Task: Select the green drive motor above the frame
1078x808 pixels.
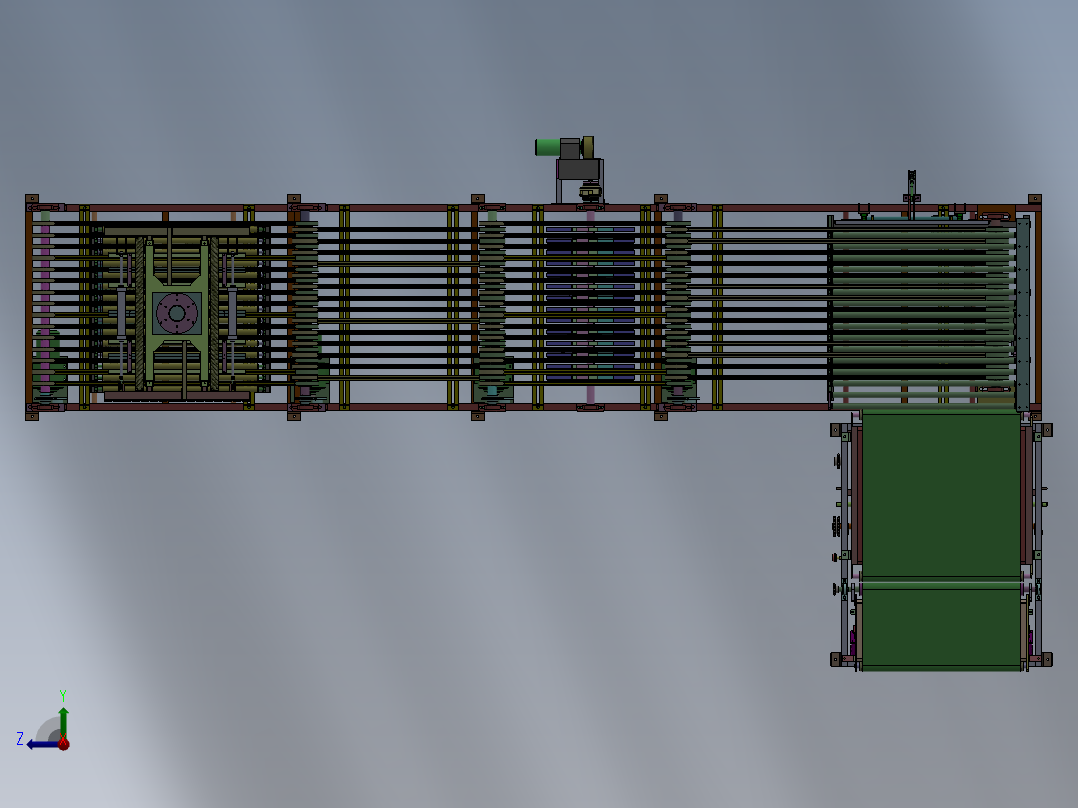Action: coord(547,147)
